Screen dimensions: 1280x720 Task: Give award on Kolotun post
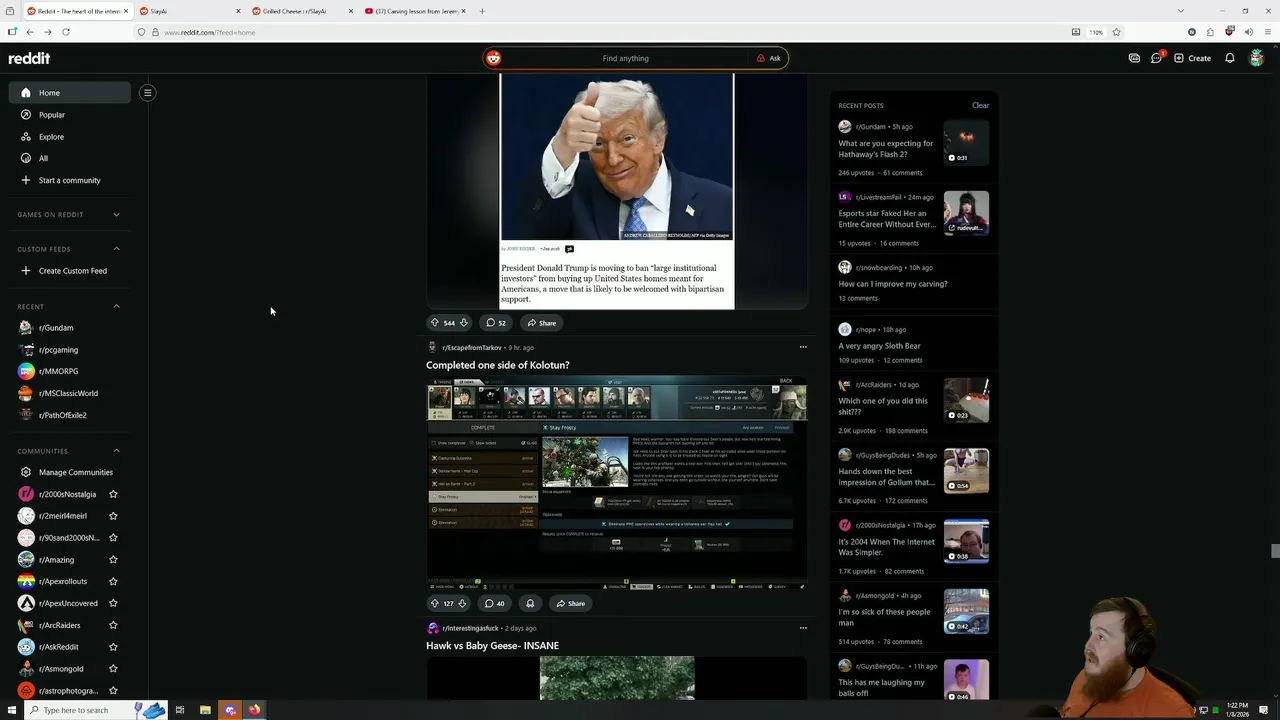[x=530, y=603]
